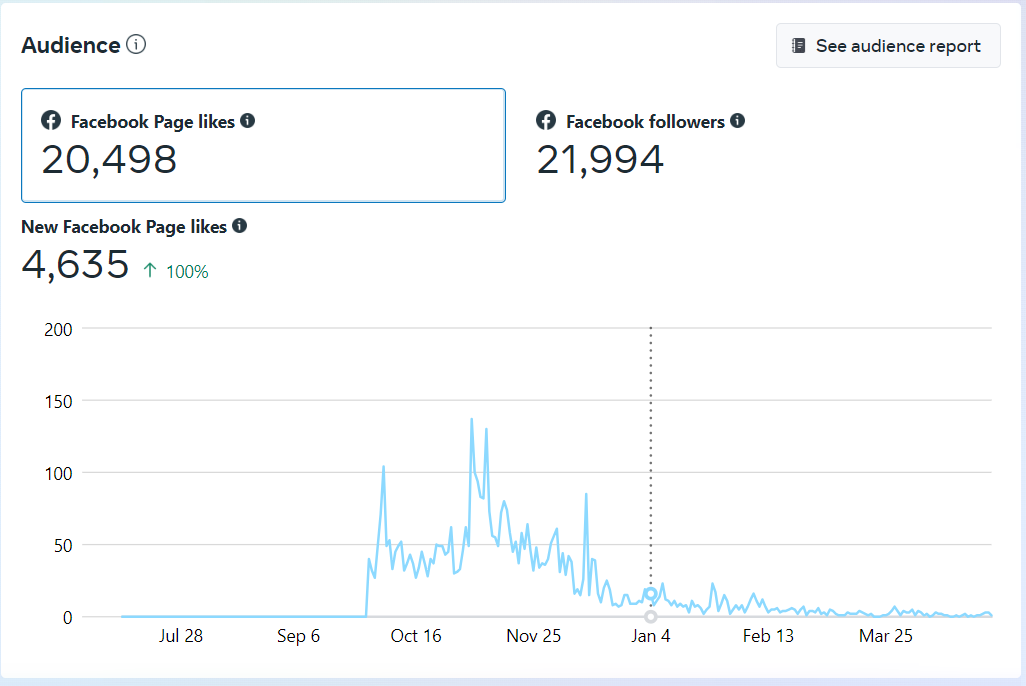This screenshot has width=1026, height=686.
Task: Click the Oct 16 date label on axis
Action: 416,636
